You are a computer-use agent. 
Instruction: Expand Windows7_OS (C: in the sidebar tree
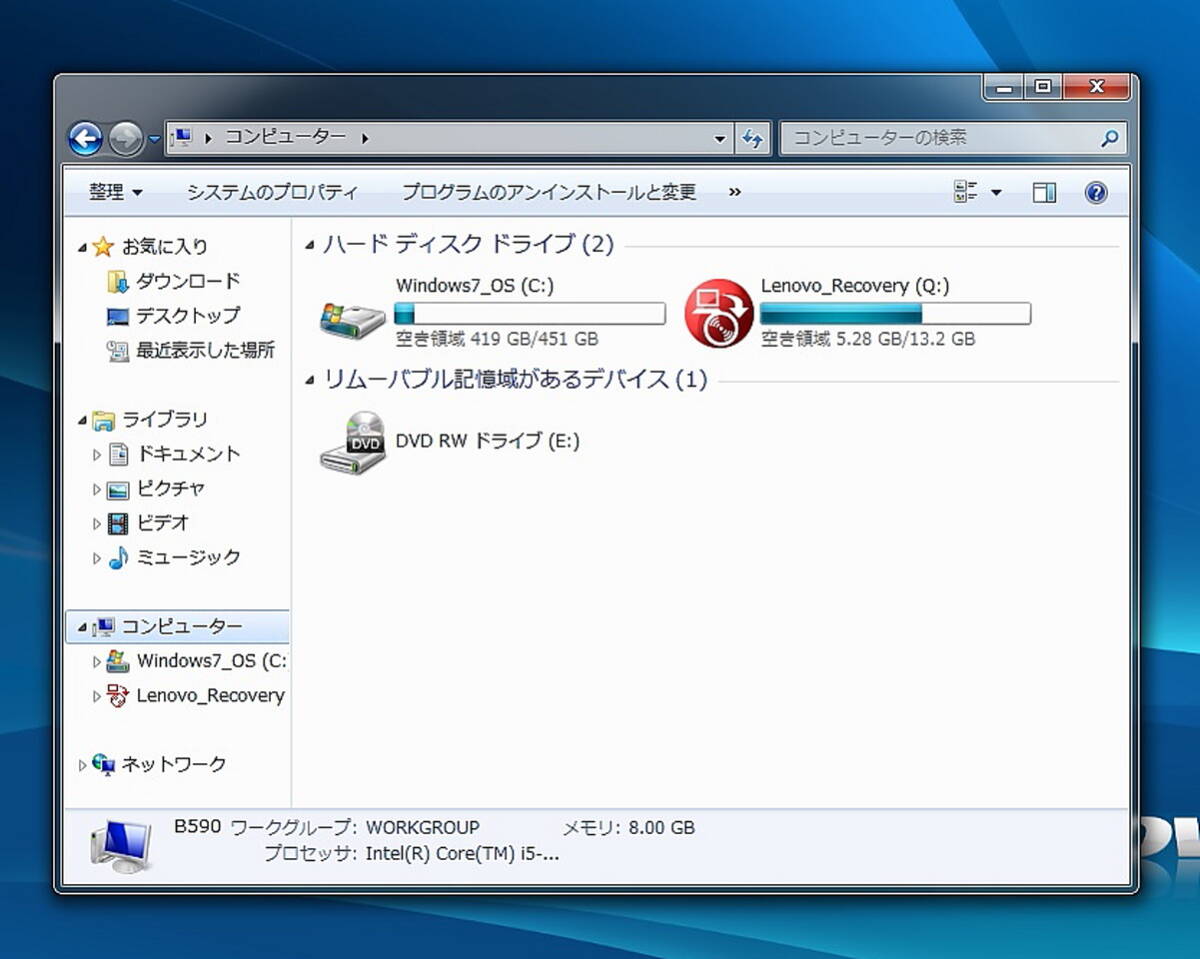click(97, 662)
